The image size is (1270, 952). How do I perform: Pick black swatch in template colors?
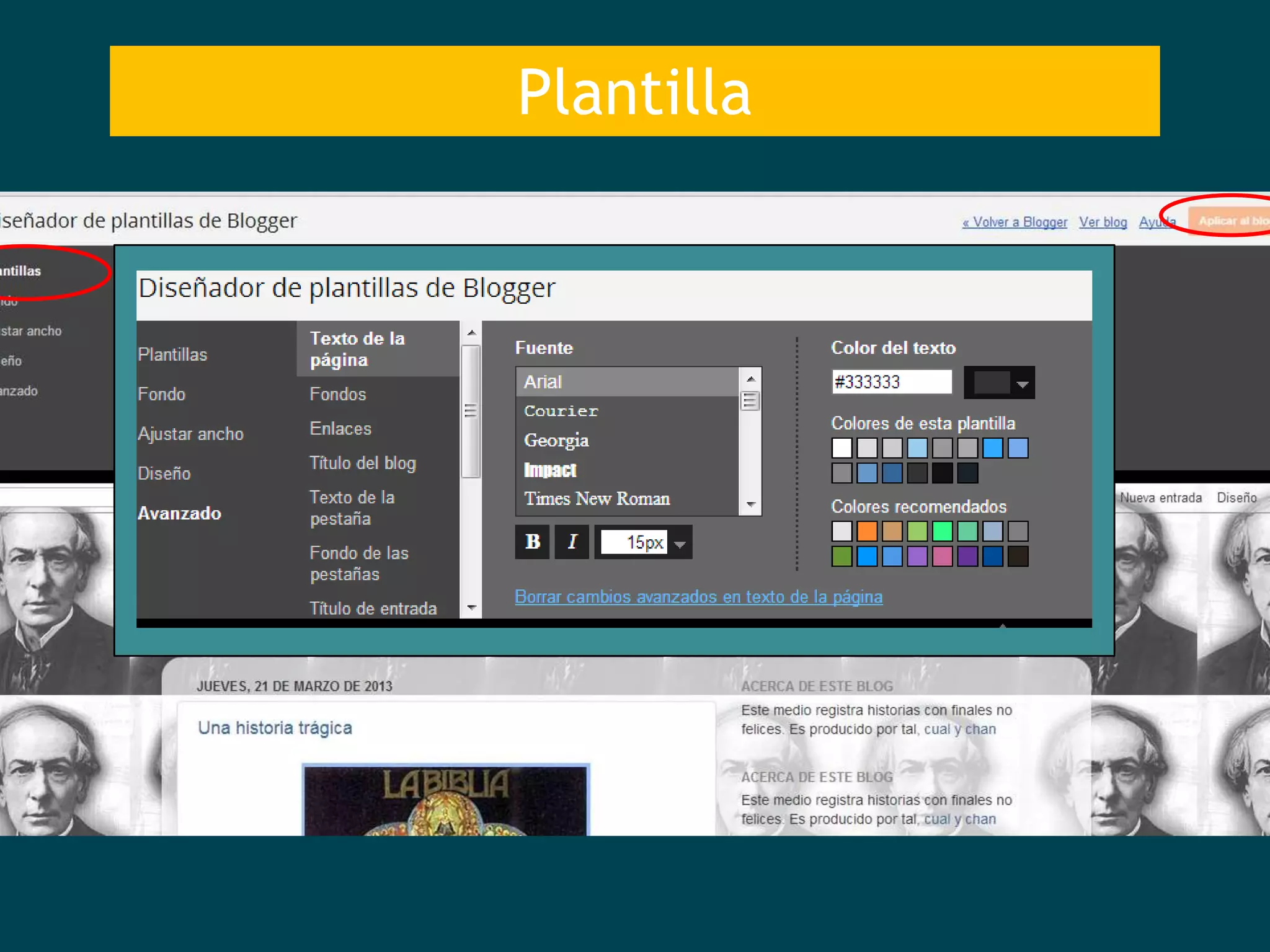click(943, 473)
